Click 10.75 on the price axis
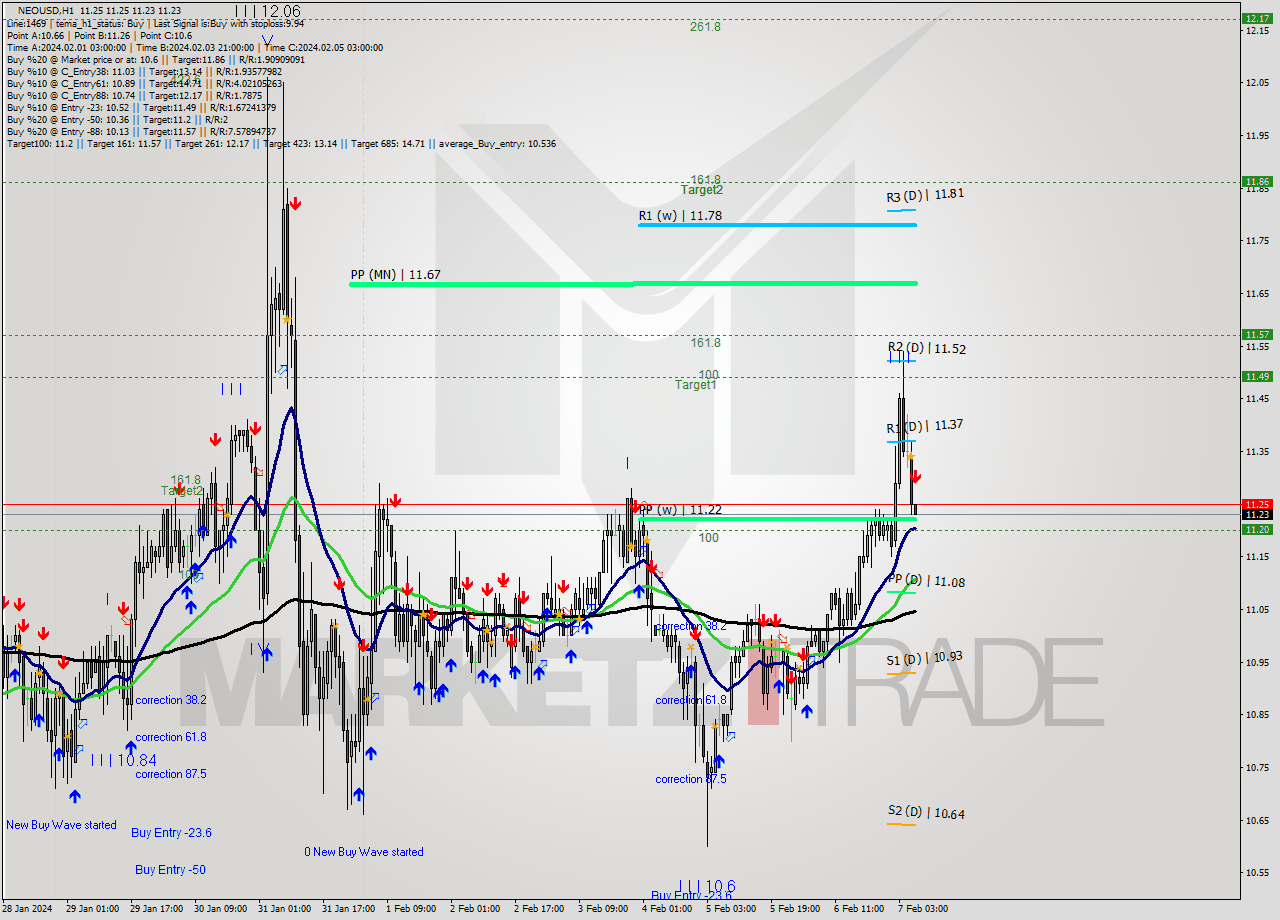Screen dimensions: 1280x920 [x=1258, y=767]
